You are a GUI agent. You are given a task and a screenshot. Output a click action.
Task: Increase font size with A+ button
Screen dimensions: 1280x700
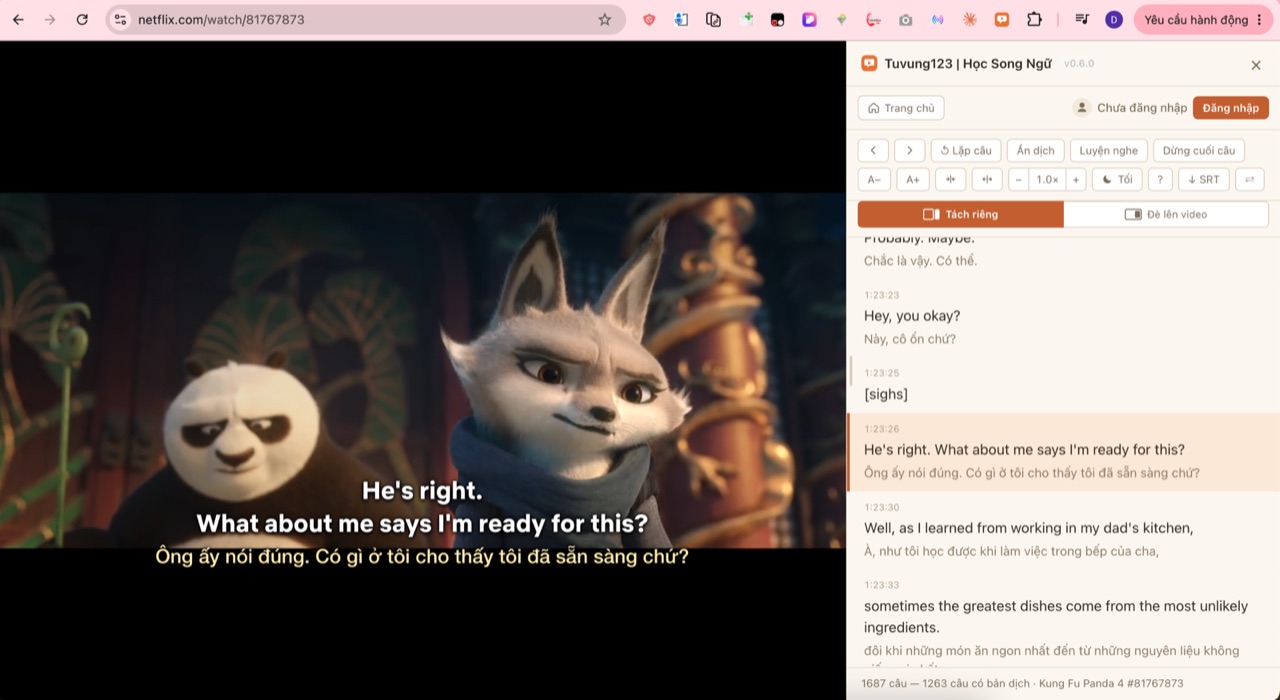912,179
